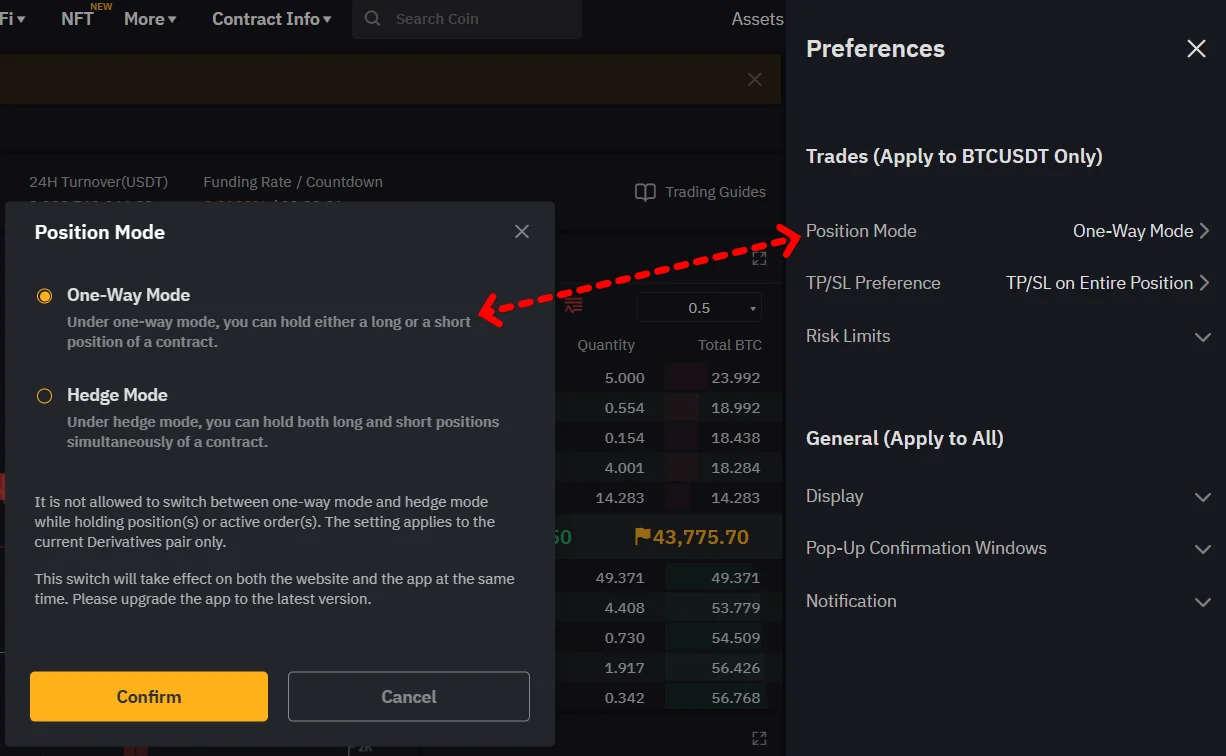Click the expand fullscreen icon near order book
1226x756 pixels.
coord(759,258)
